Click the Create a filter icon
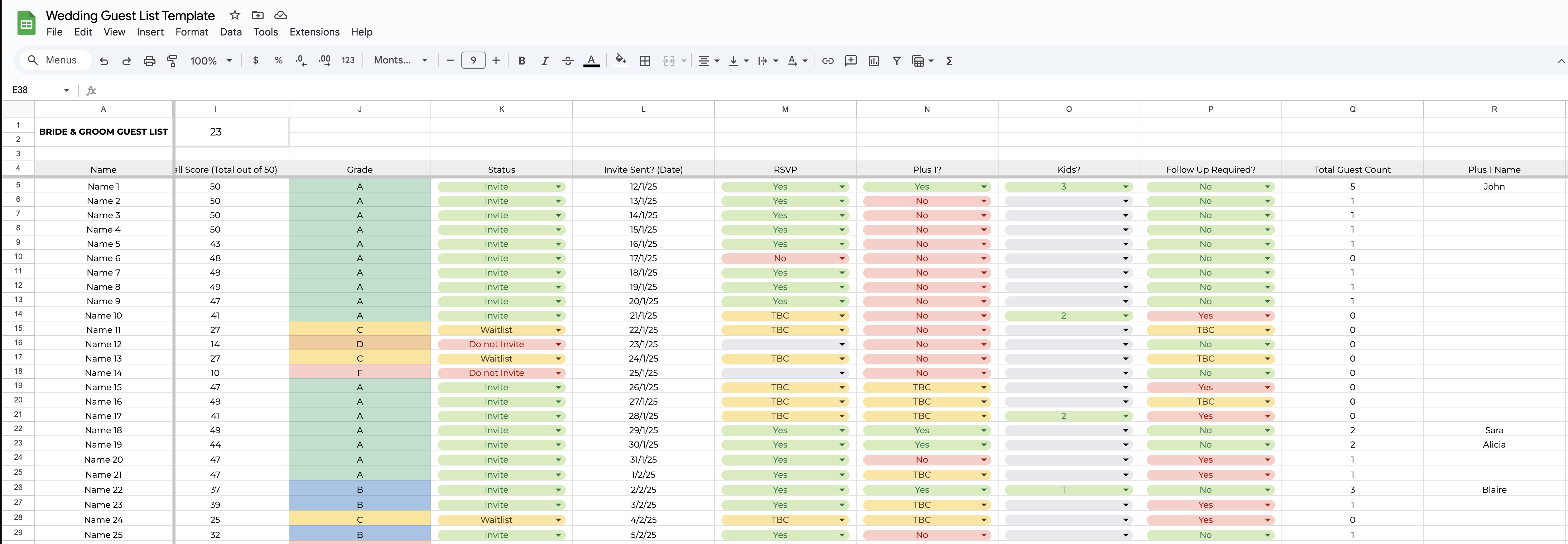Screen dimensions: 1568x544 (896, 60)
